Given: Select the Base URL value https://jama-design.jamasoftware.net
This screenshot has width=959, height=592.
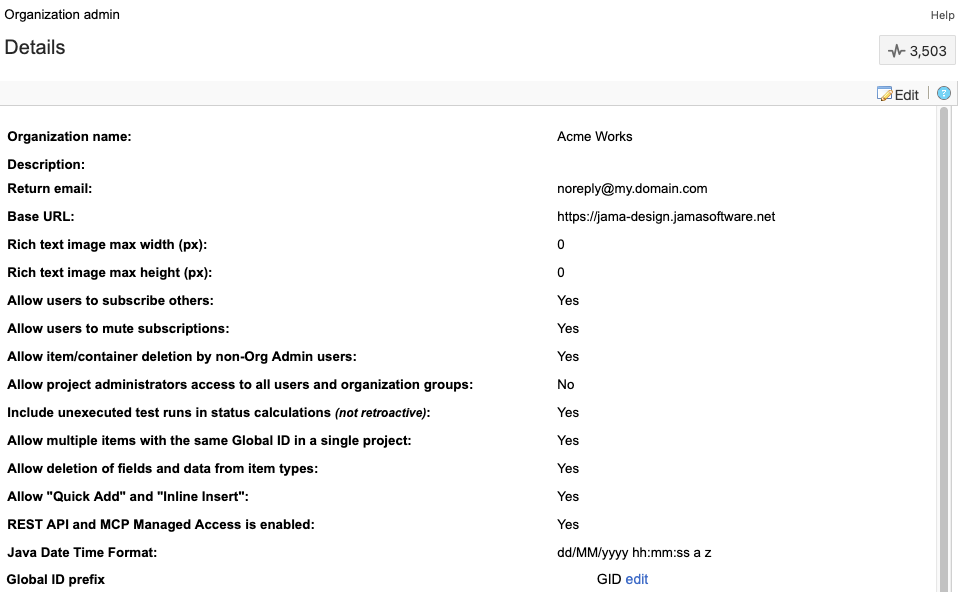Looking at the screenshot, I should 665,216.
